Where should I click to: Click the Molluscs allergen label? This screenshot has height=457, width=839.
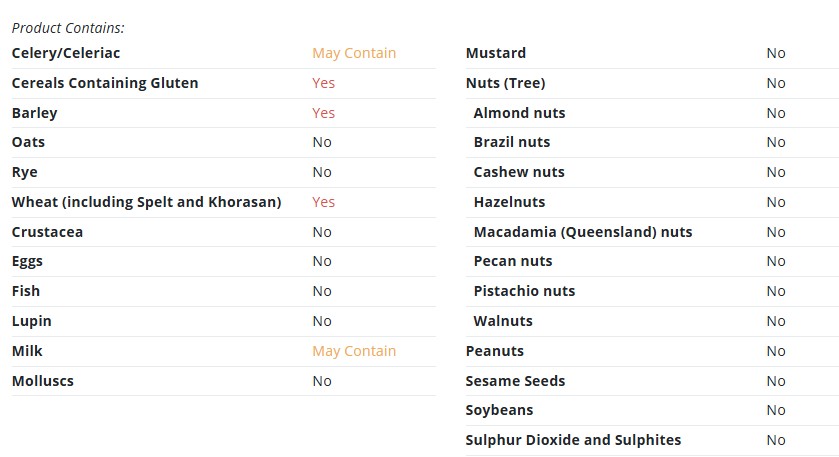(43, 381)
